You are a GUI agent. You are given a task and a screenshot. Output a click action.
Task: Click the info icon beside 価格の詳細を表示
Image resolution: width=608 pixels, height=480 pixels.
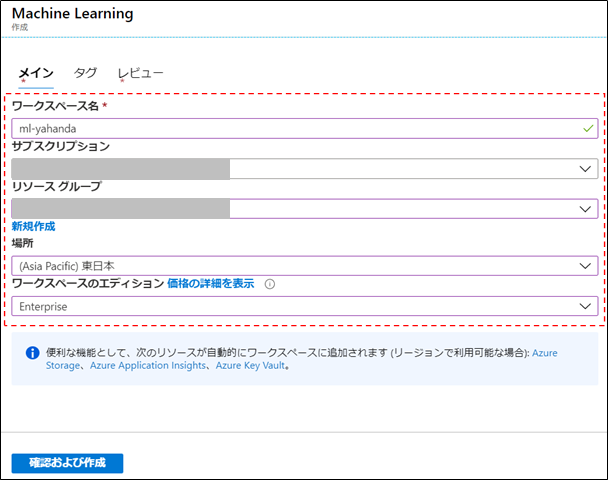pos(270,284)
